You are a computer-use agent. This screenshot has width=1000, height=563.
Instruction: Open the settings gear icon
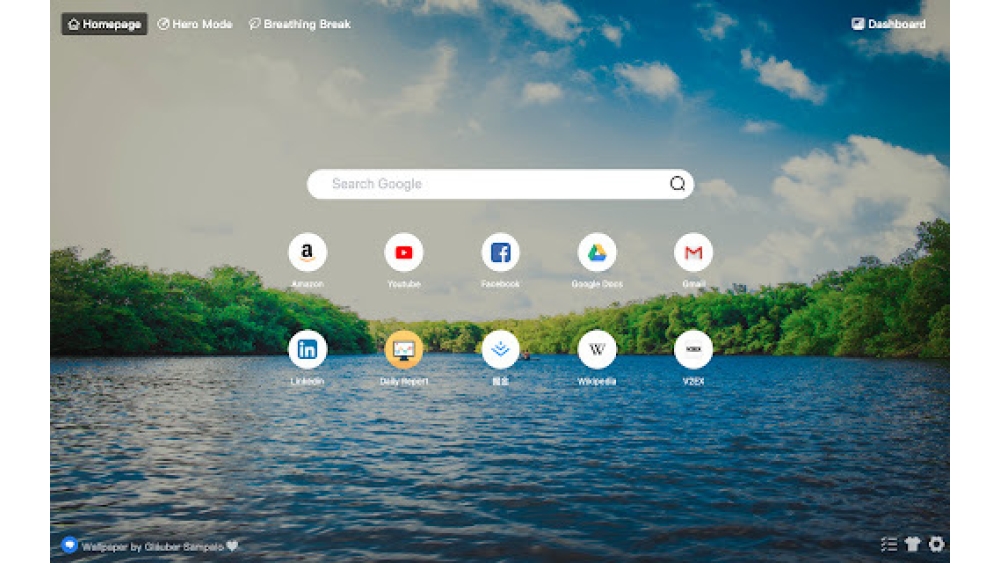coord(936,544)
